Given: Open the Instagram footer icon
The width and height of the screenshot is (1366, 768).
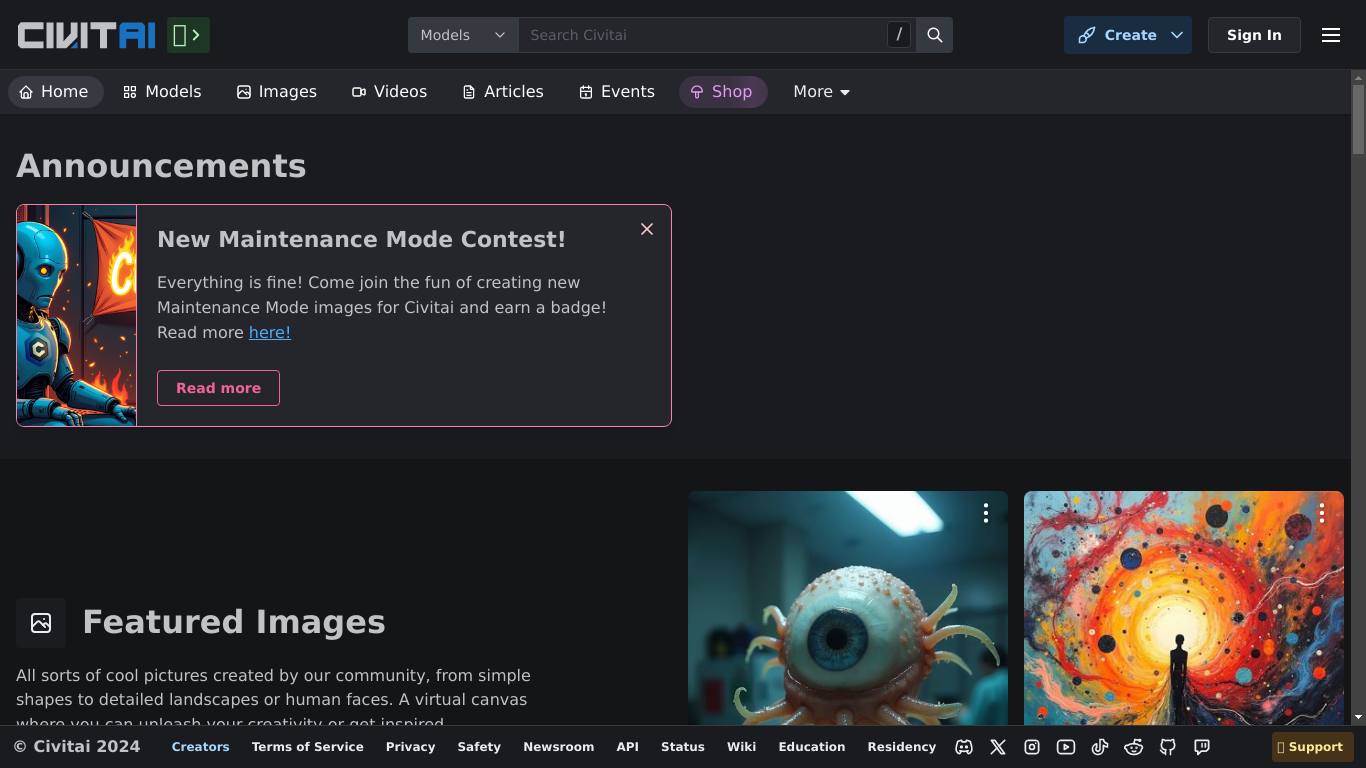Looking at the screenshot, I should tap(1032, 747).
